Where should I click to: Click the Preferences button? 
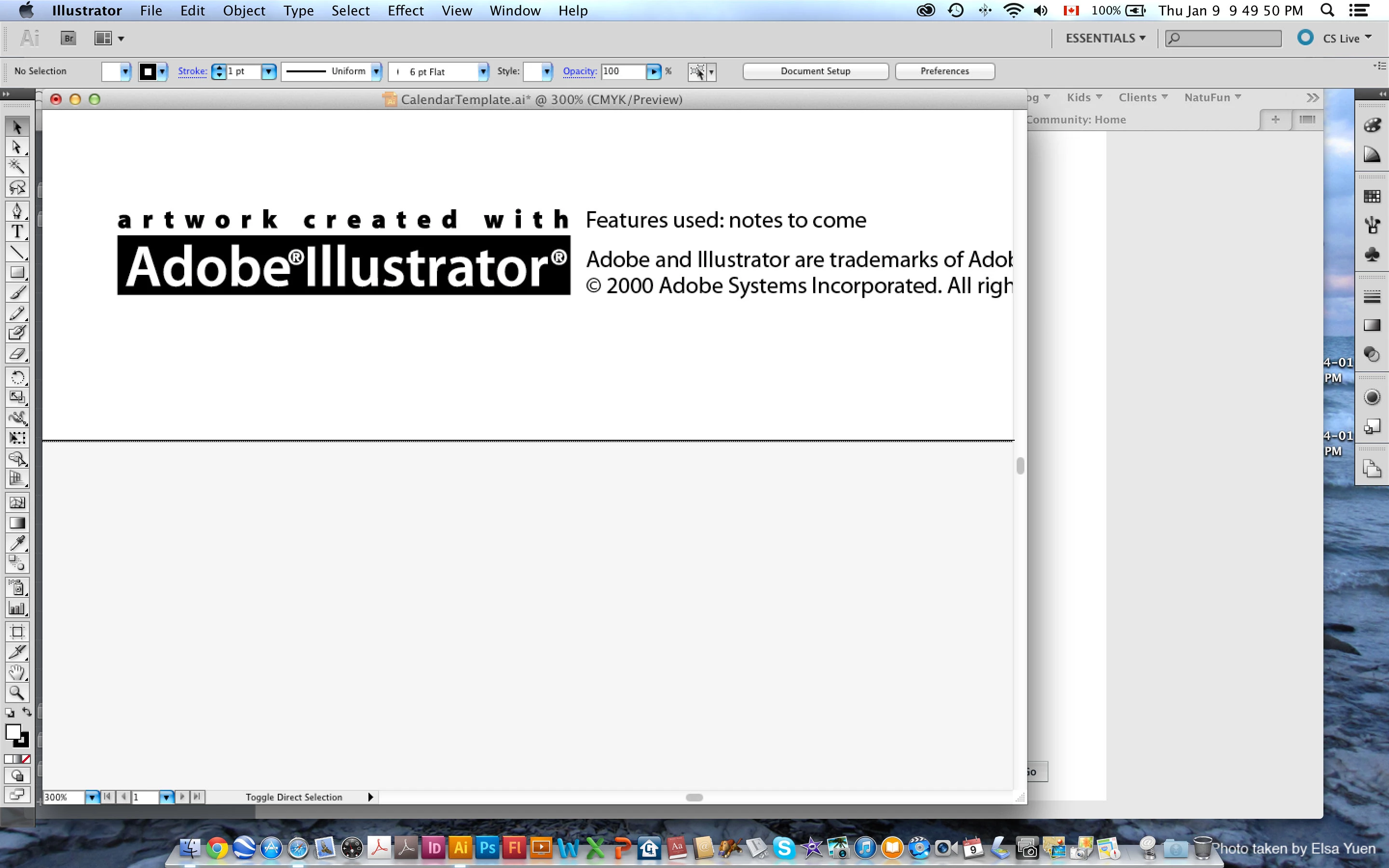click(x=944, y=71)
